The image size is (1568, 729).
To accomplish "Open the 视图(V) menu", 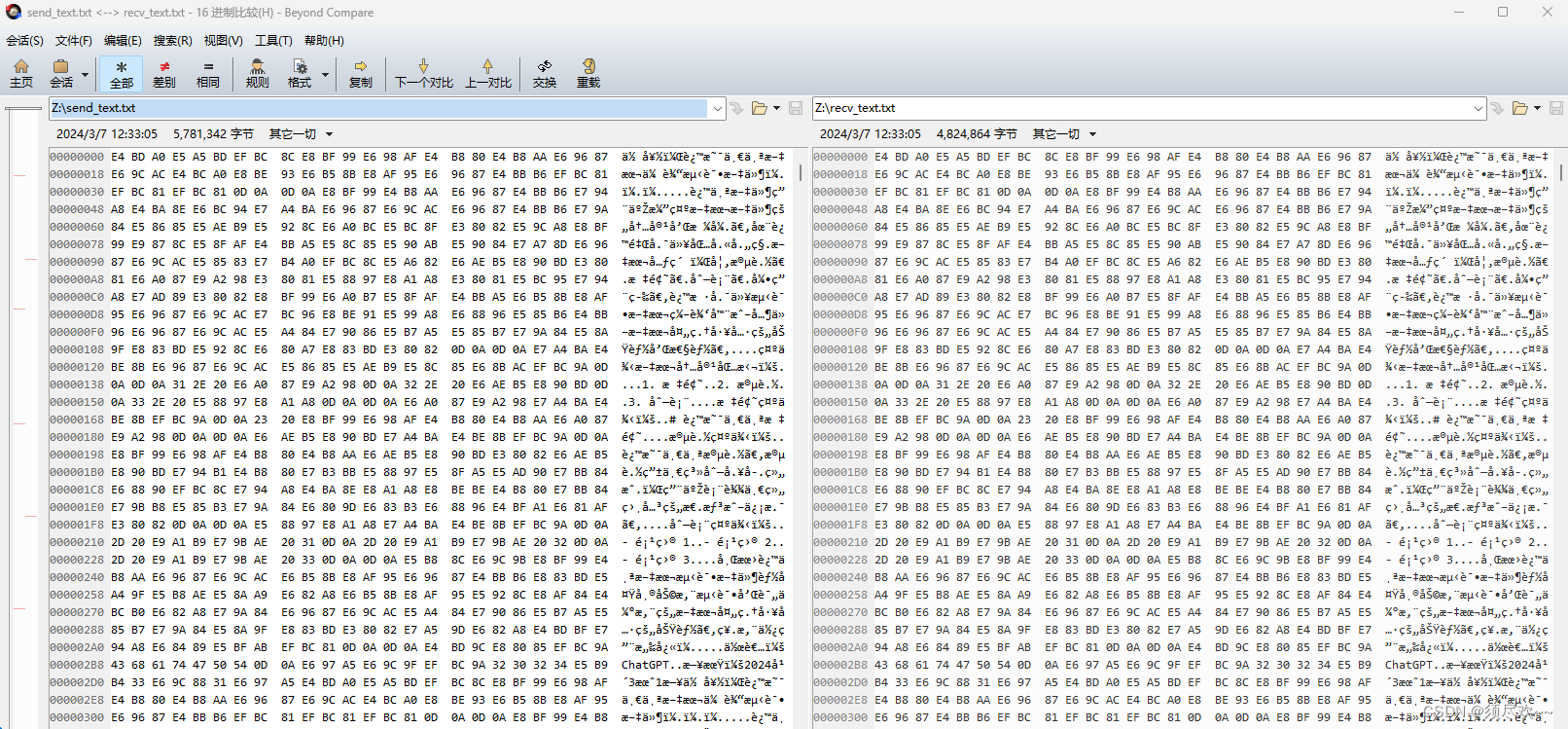I will [223, 40].
